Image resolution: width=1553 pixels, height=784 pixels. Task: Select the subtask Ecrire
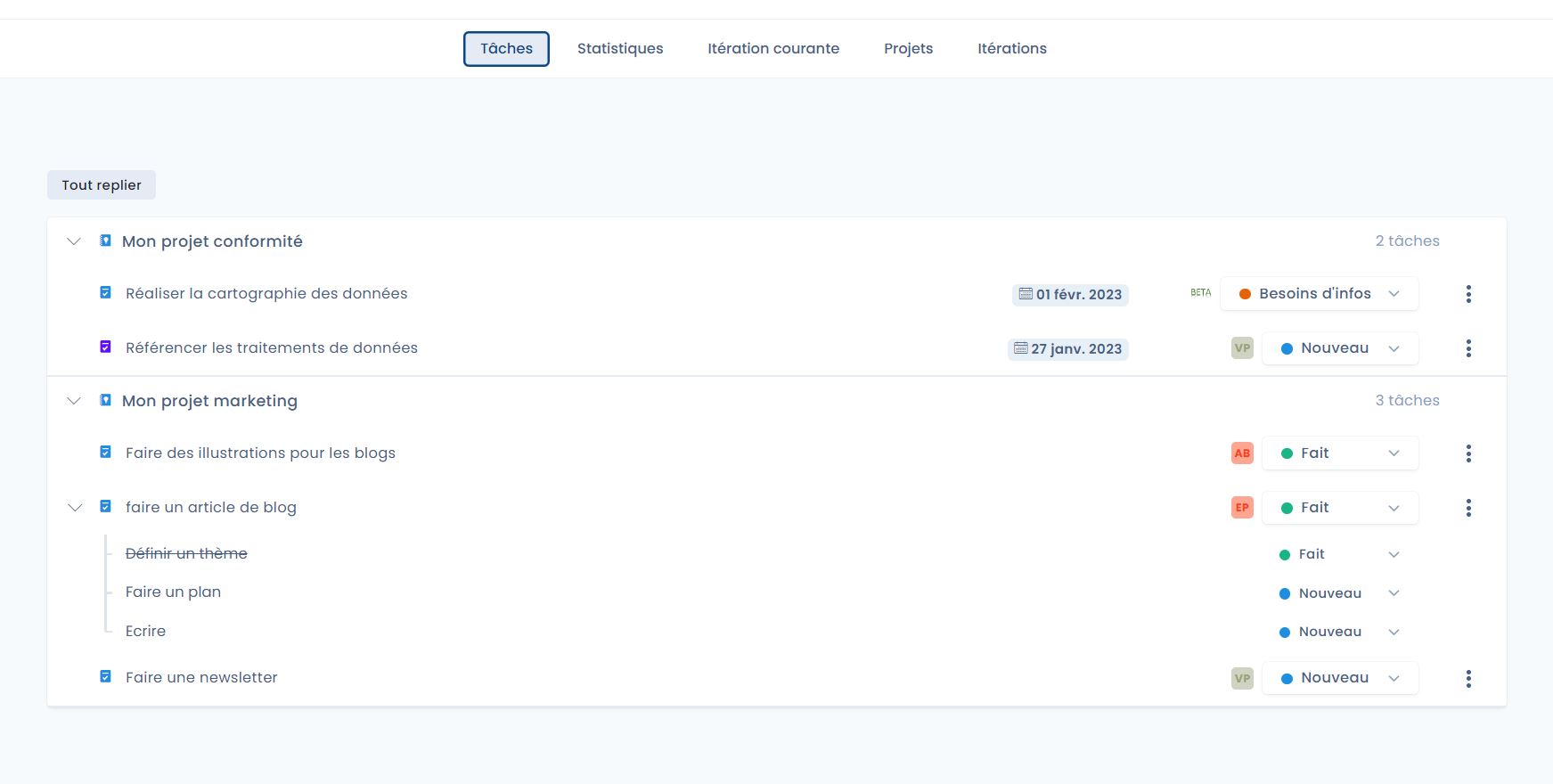pos(145,631)
